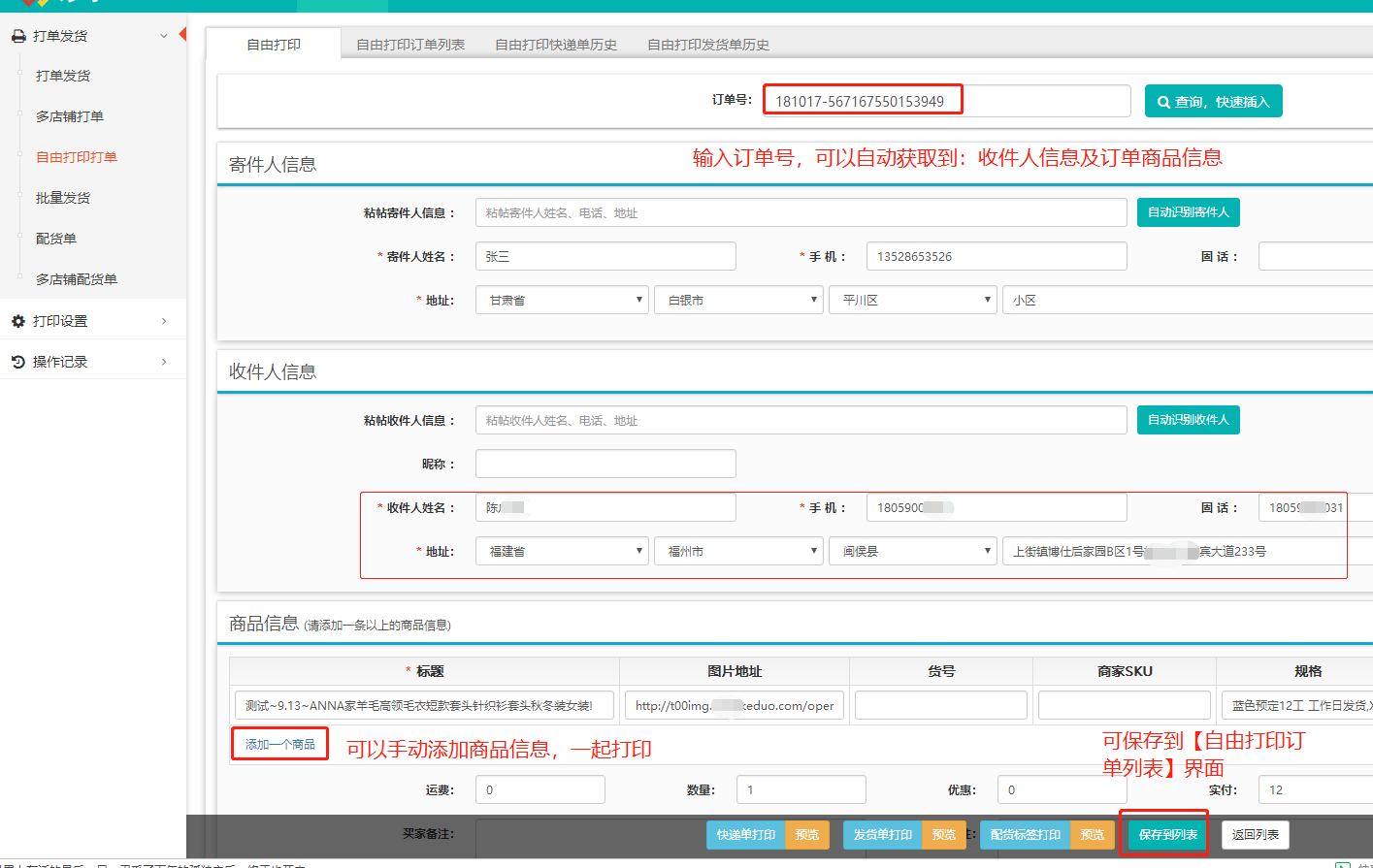Click sender detailed address field 小区
Screen dimensions: 1373x868
1188,300
